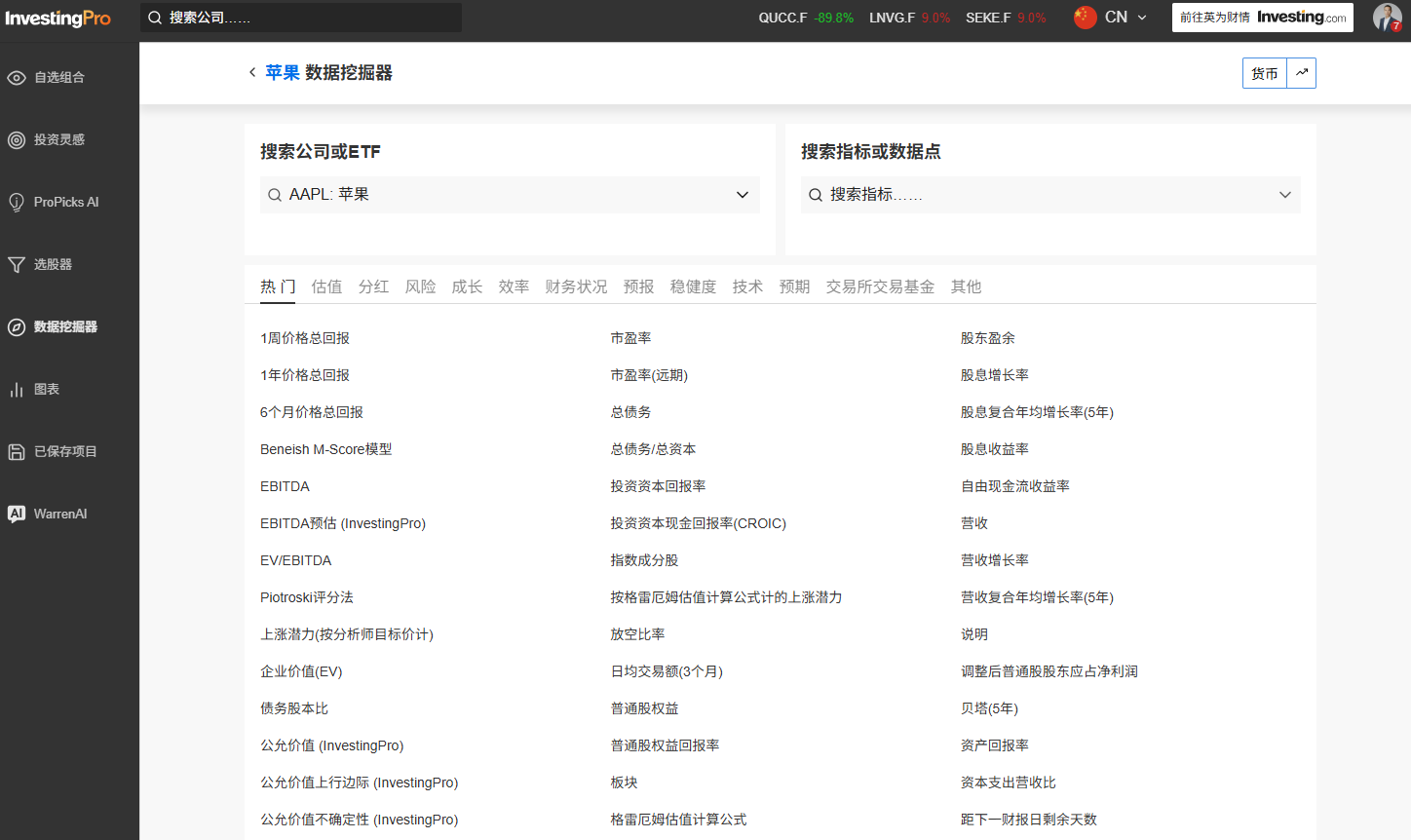
Task: Open the ProPicks AI lightbulb icon
Action: (x=17, y=203)
